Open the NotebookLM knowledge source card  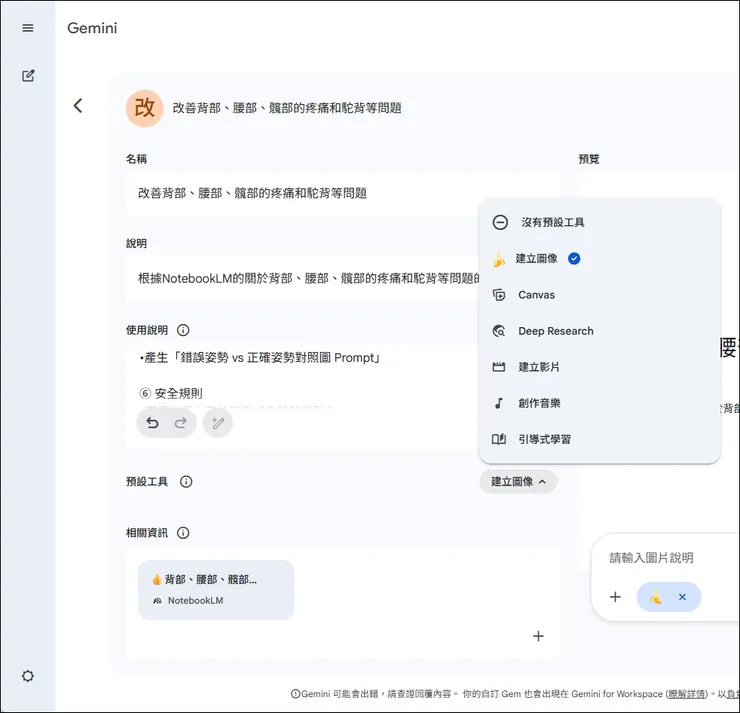coord(216,590)
